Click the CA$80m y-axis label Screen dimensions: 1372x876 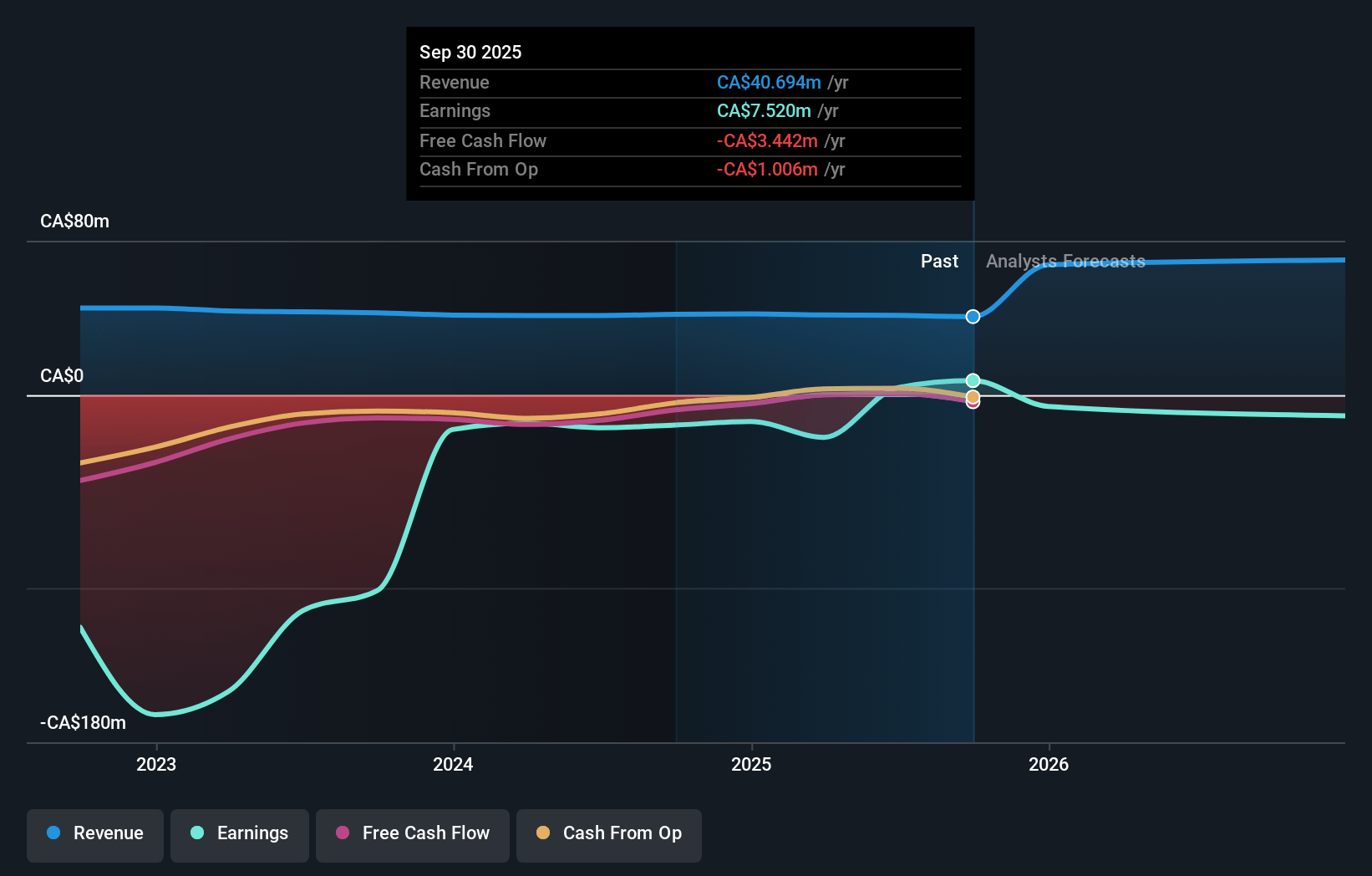pyautogui.click(x=75, y=222)
